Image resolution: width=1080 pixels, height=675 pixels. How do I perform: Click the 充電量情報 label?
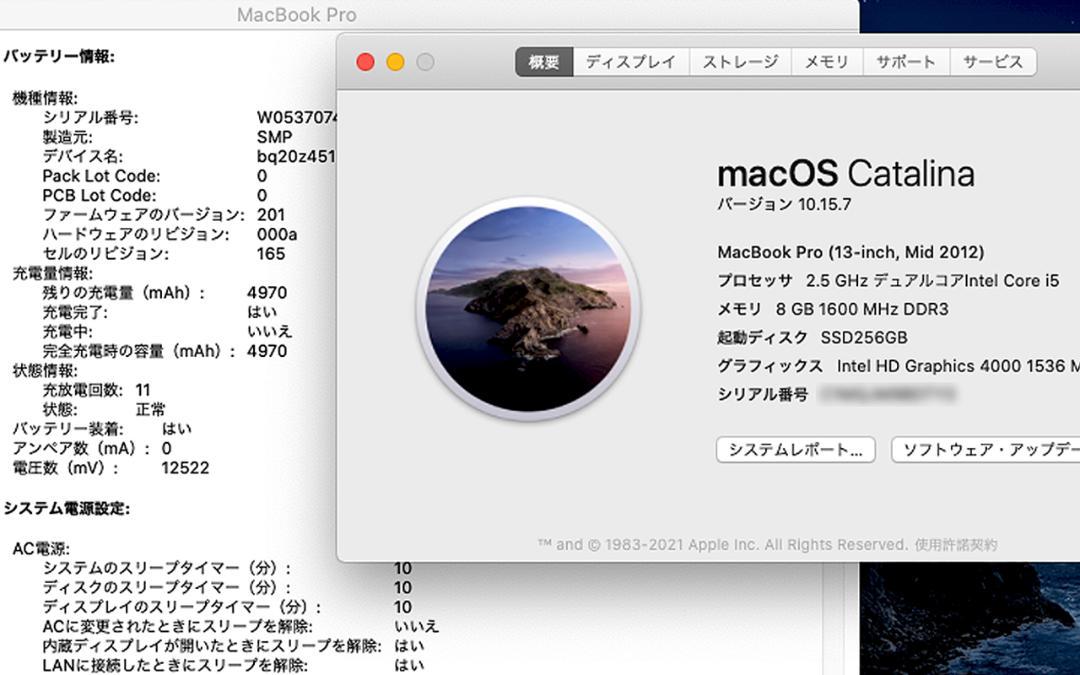click(52, 273)
